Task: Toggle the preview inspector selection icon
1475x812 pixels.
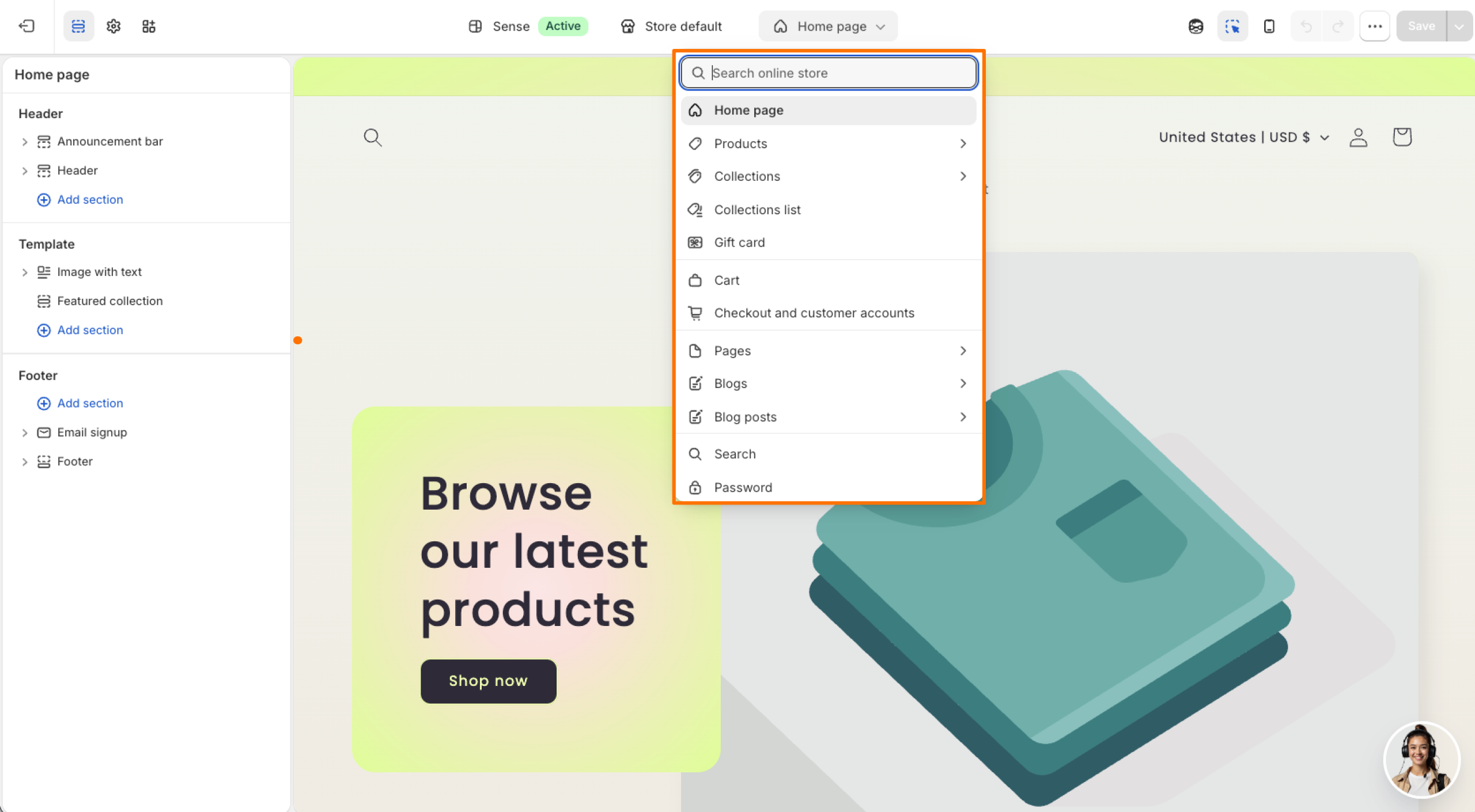Action: (x=1232, y=26)
